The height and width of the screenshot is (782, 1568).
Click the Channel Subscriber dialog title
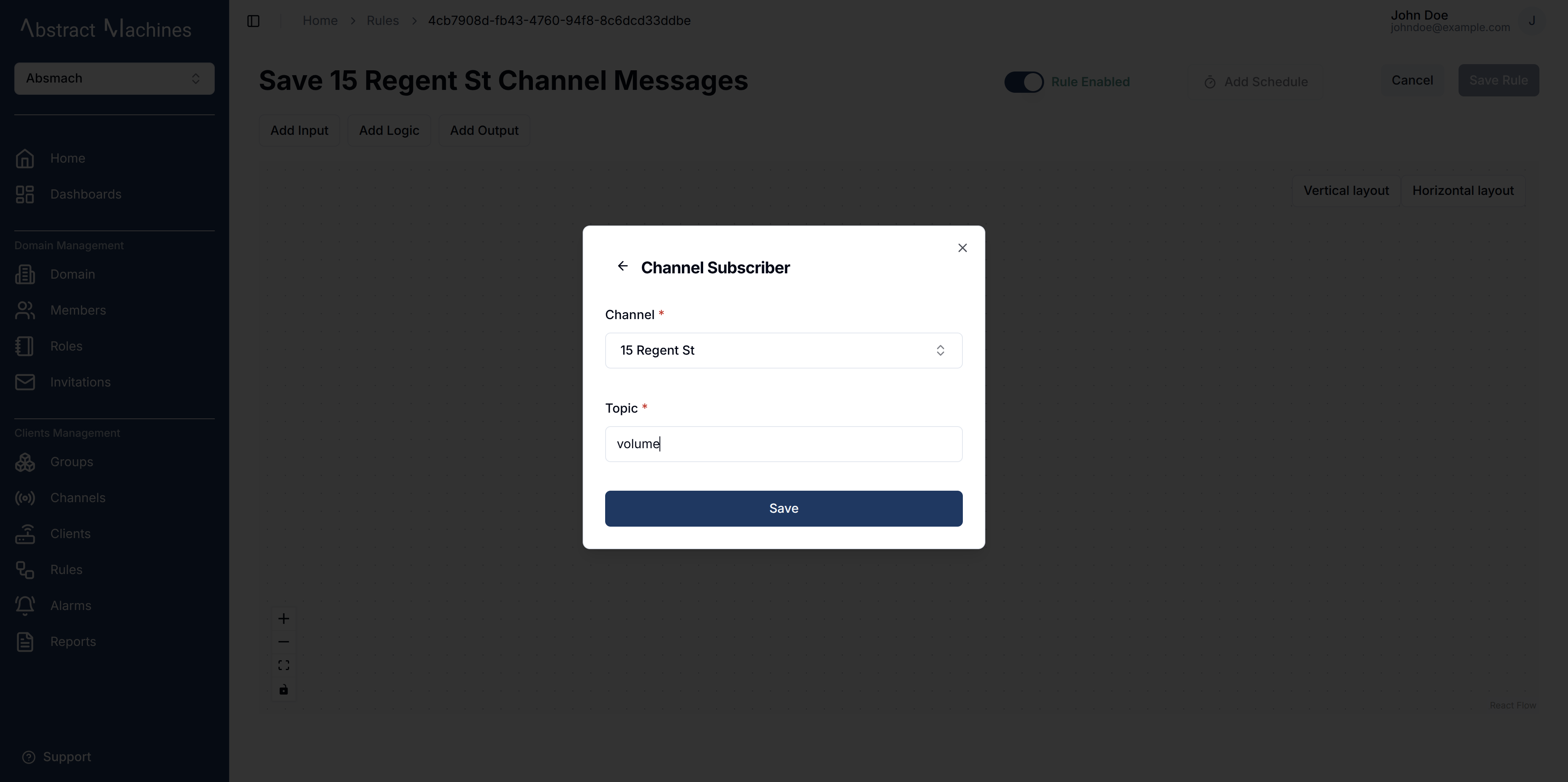click(x=715, y=268)
